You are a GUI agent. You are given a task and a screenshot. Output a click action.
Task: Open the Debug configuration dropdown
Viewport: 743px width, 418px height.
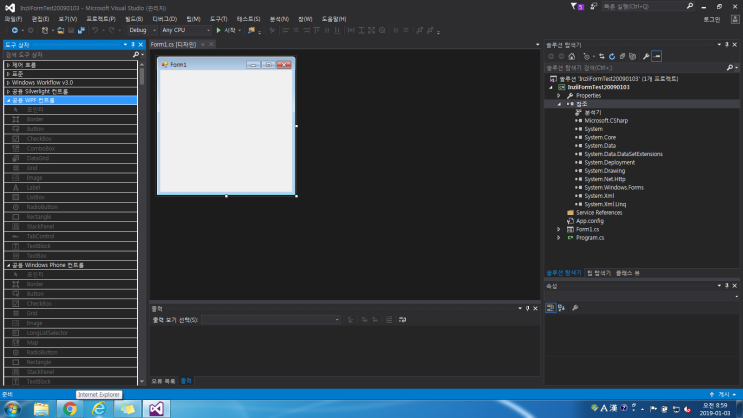144,30
